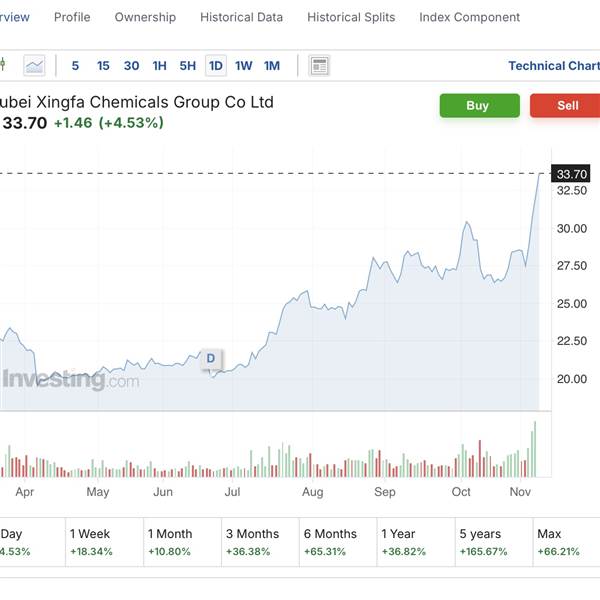
Task: Switch to 1H chart interval
Action: [x=159, y=66]
